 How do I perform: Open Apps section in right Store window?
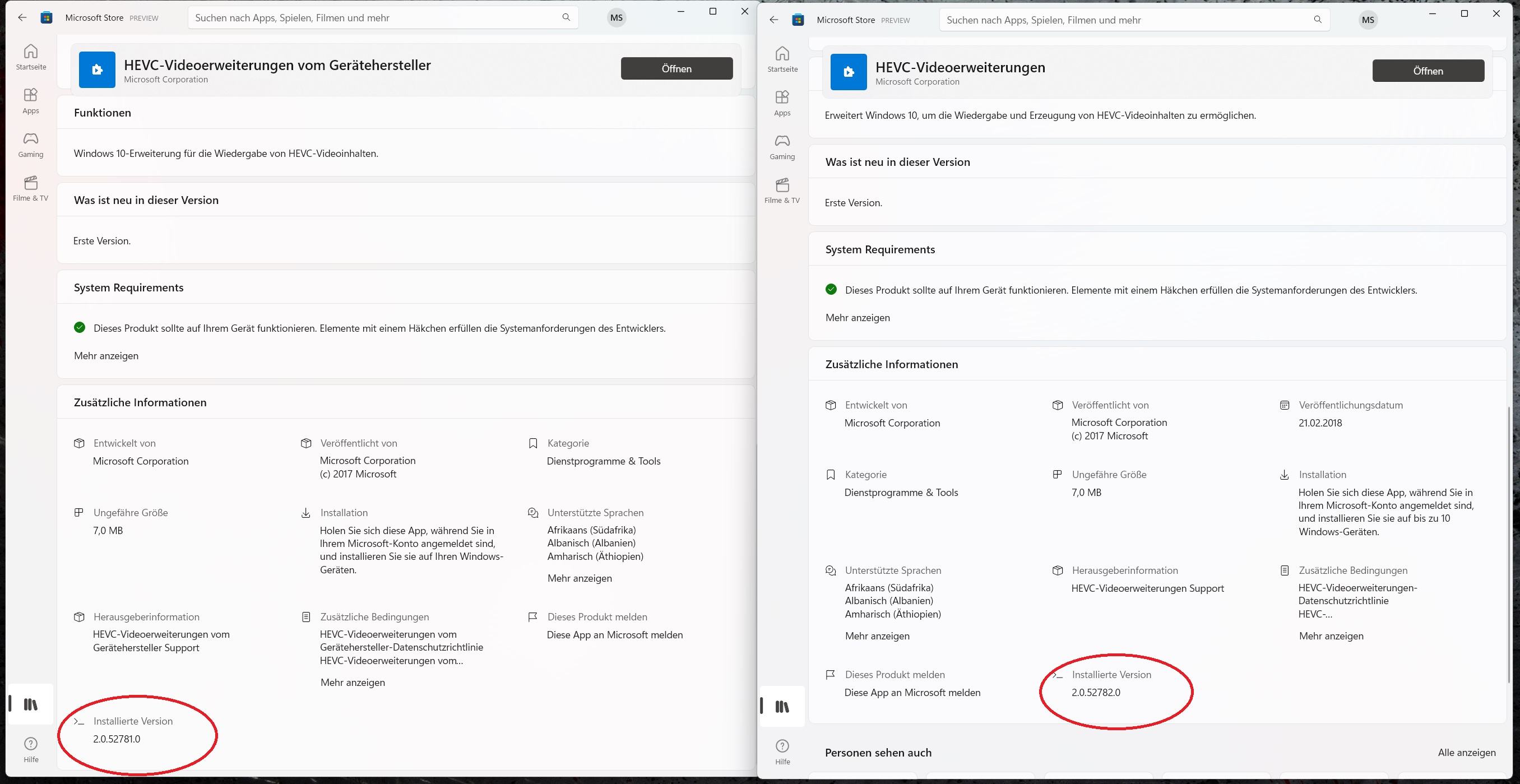click(782, 103)
